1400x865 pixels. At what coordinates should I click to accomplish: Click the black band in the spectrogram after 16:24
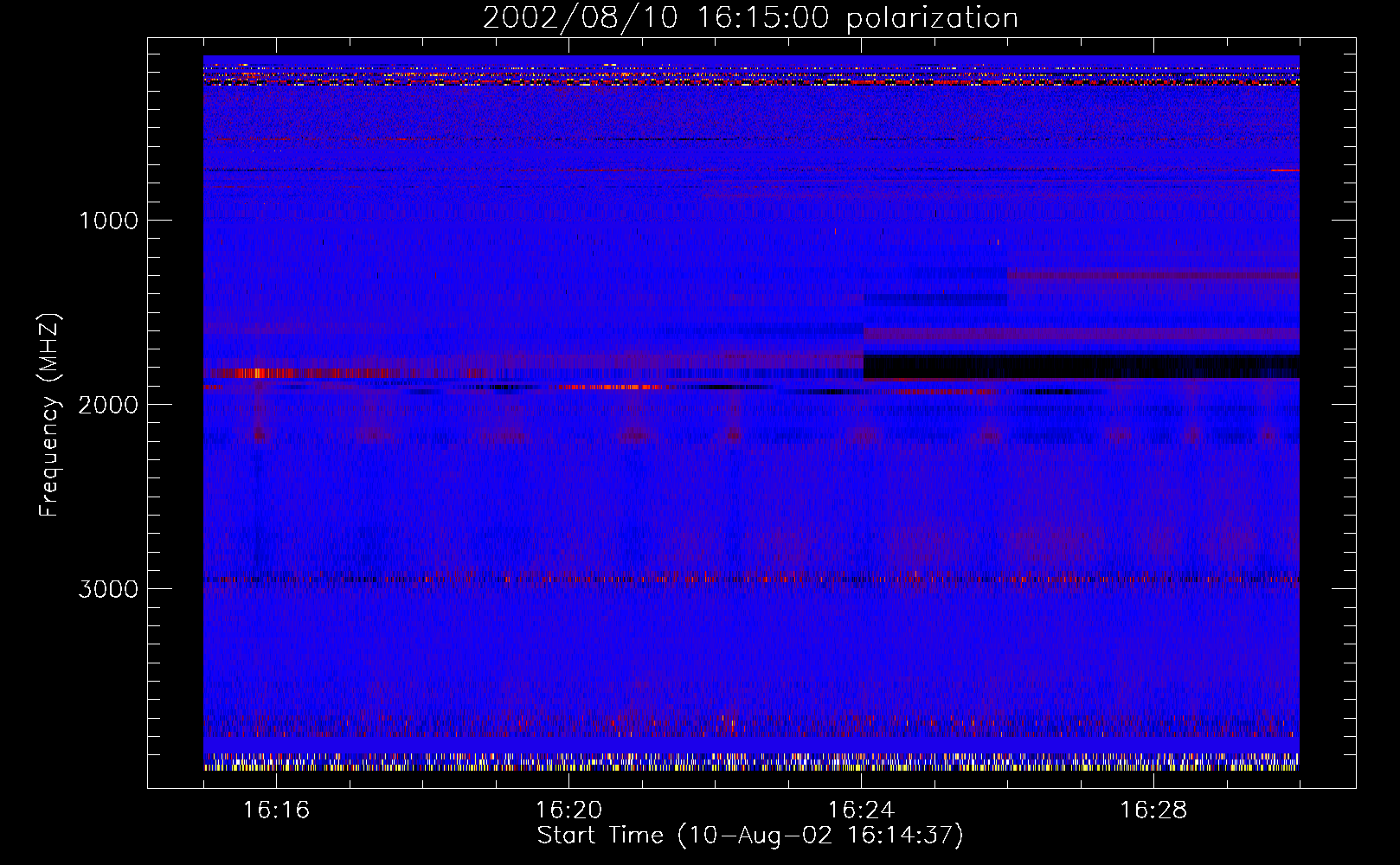(1082, 366)
